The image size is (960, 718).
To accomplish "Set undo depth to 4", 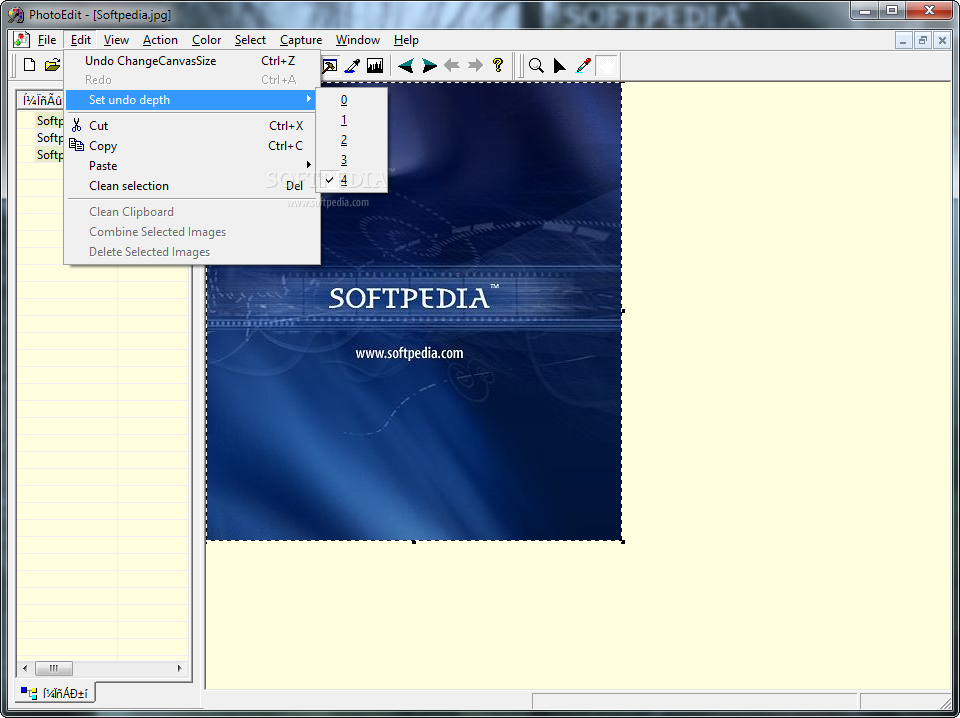I will pyautogui.click(x=351, y=180).
